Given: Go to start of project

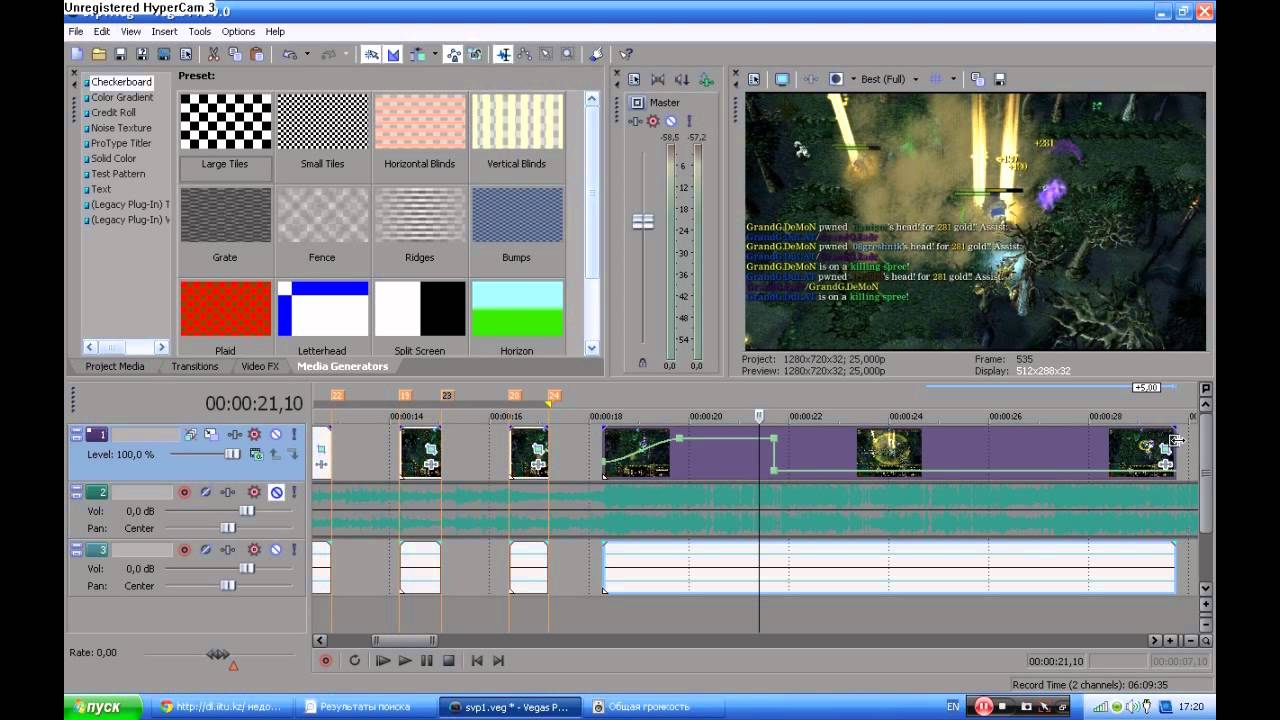Looking at the screenshot, I should pos(477,661).
